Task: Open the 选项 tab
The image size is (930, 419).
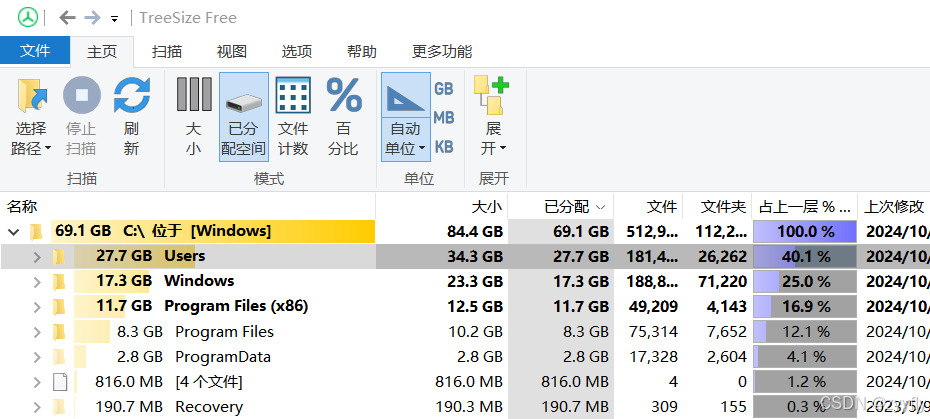Action: pos(297,52)
